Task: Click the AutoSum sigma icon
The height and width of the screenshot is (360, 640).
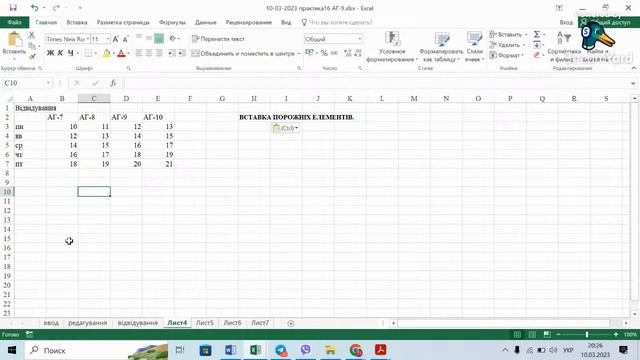Action: pos(537,34)
